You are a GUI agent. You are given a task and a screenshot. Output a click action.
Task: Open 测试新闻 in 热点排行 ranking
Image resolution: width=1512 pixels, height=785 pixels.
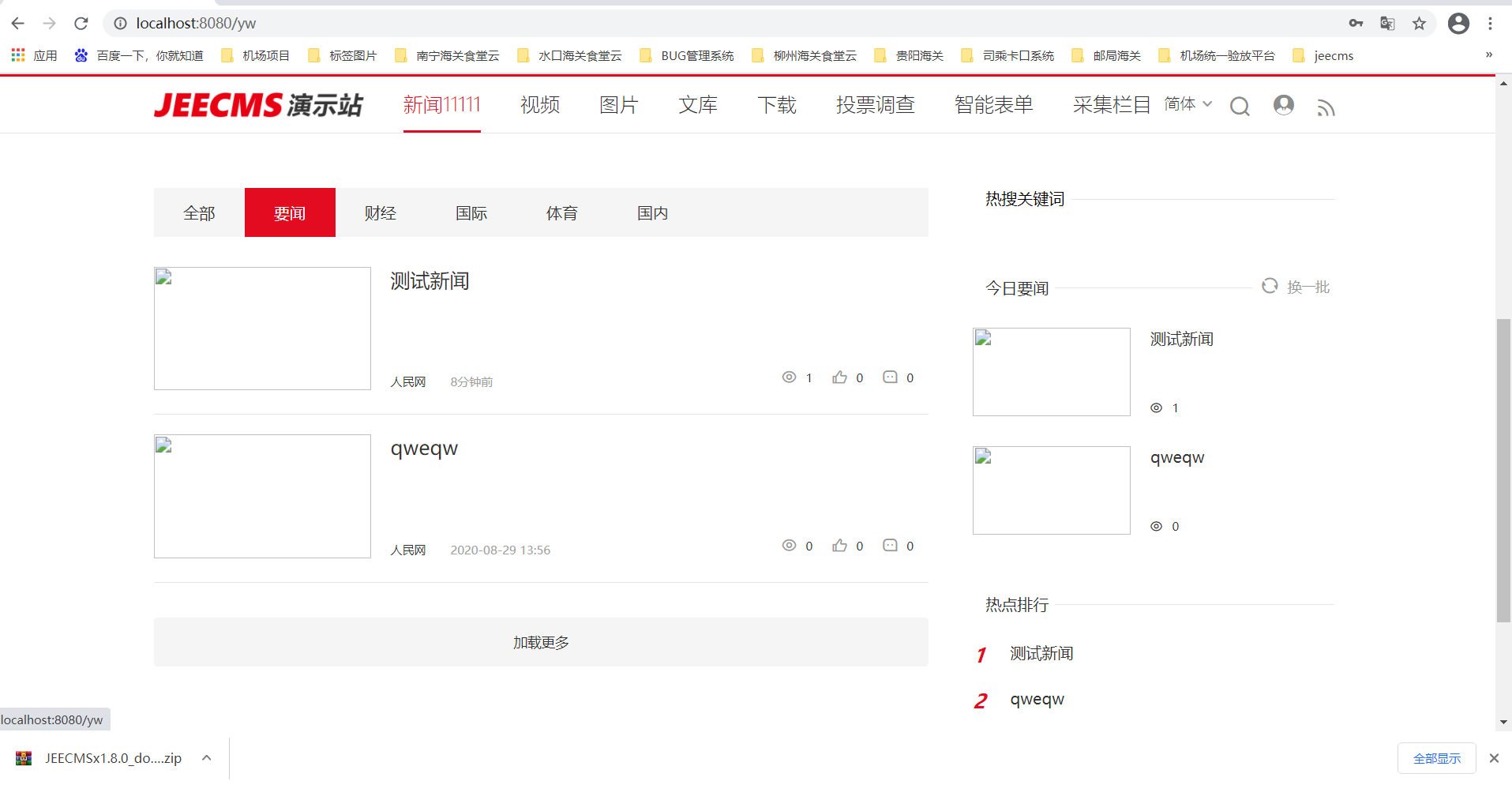pyautogui.click(x=1041, y=654)
